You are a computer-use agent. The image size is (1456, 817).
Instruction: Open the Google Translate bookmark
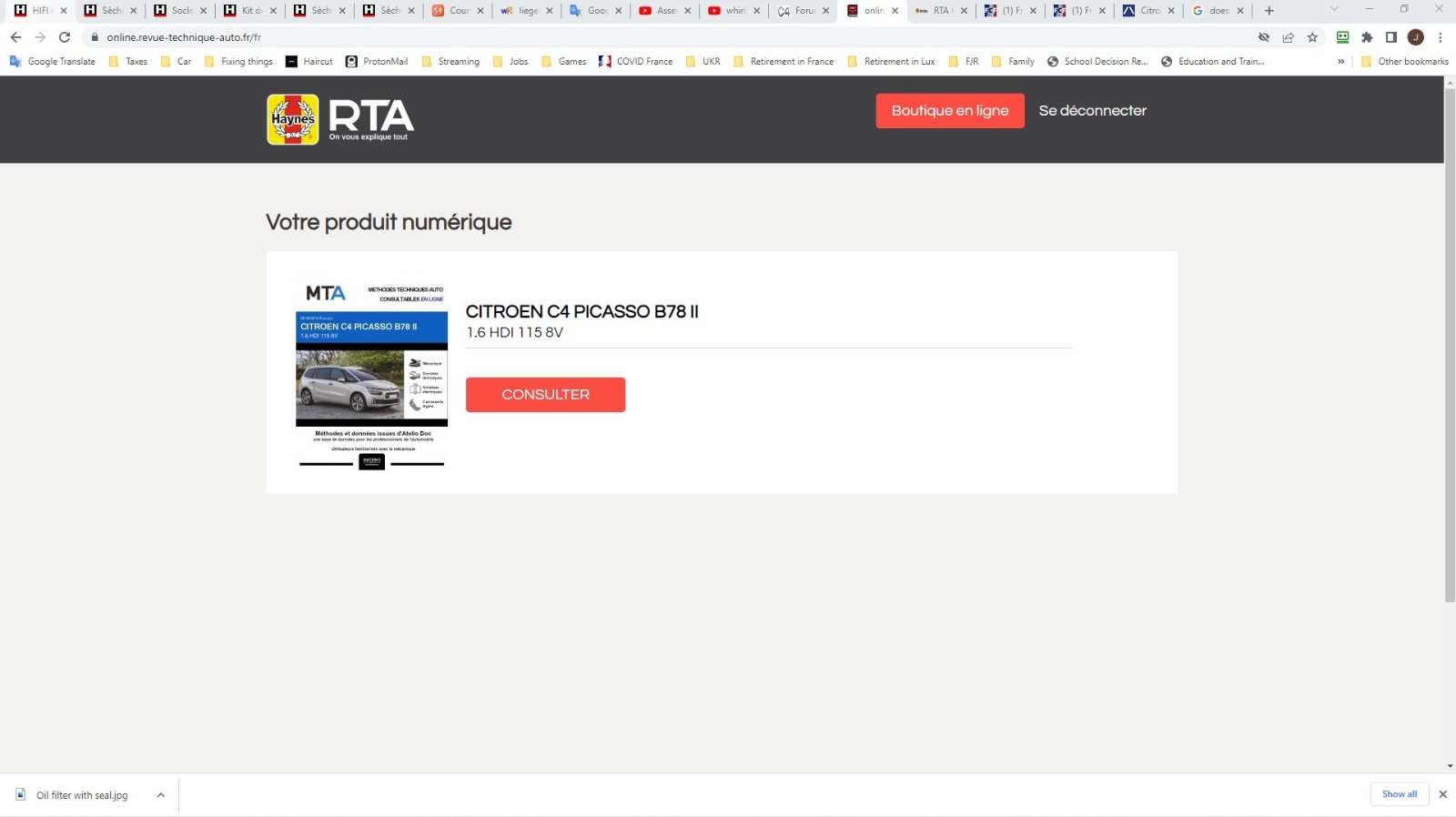[53, 62]
